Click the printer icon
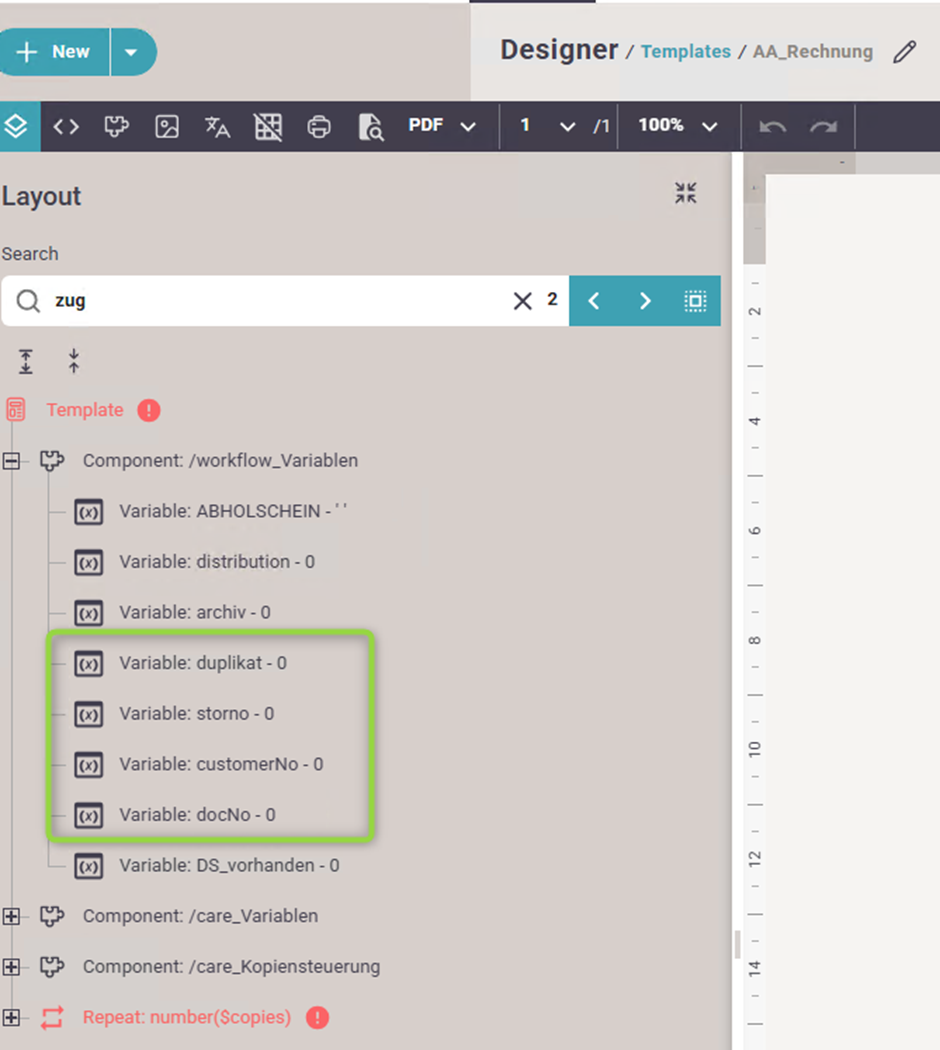Viewport: 940px width, 1050px height. (x=319, y=127)
